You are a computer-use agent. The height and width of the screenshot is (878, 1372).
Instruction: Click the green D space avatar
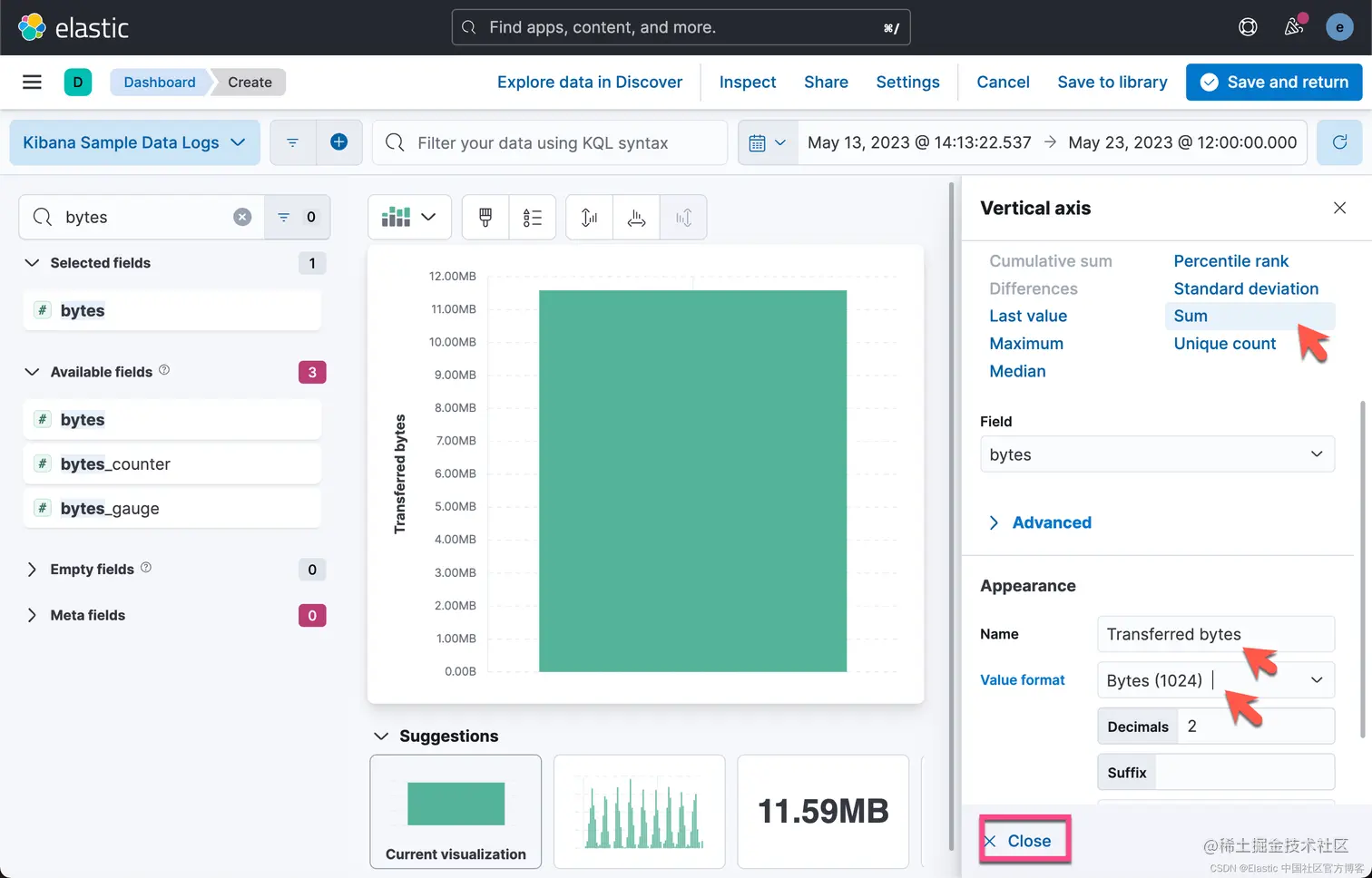click(78, 83)
